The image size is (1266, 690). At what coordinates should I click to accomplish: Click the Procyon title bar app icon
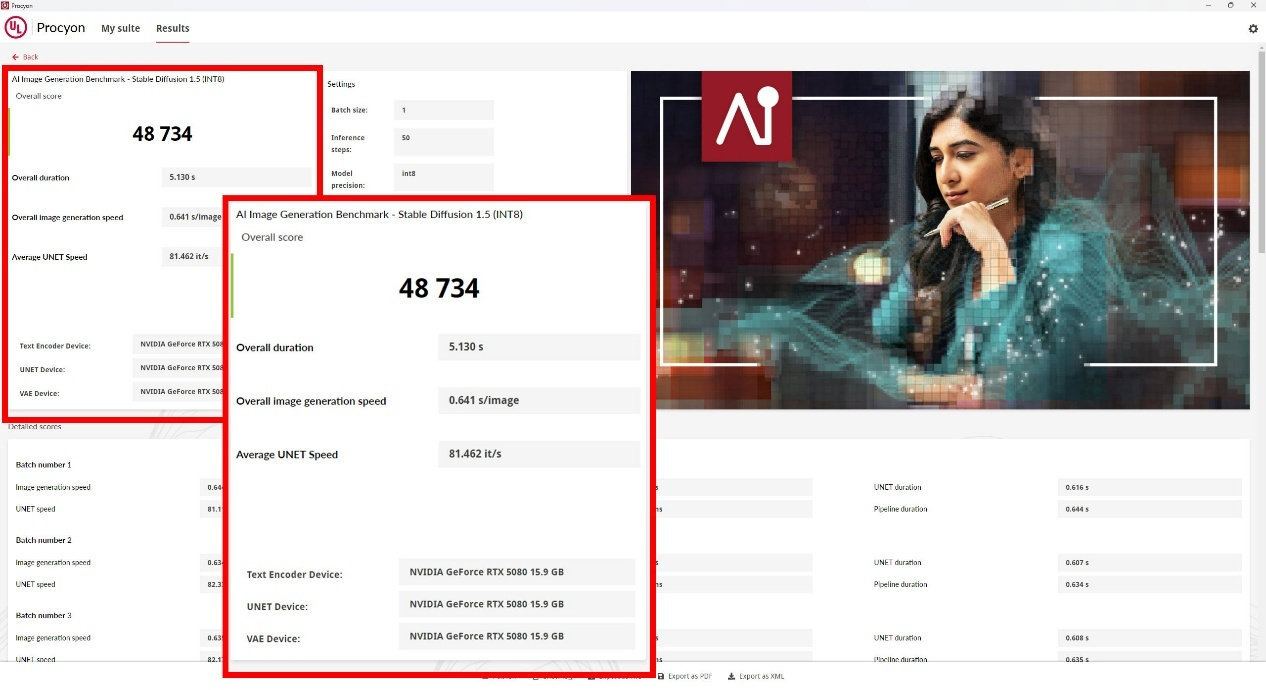point(5,5)
